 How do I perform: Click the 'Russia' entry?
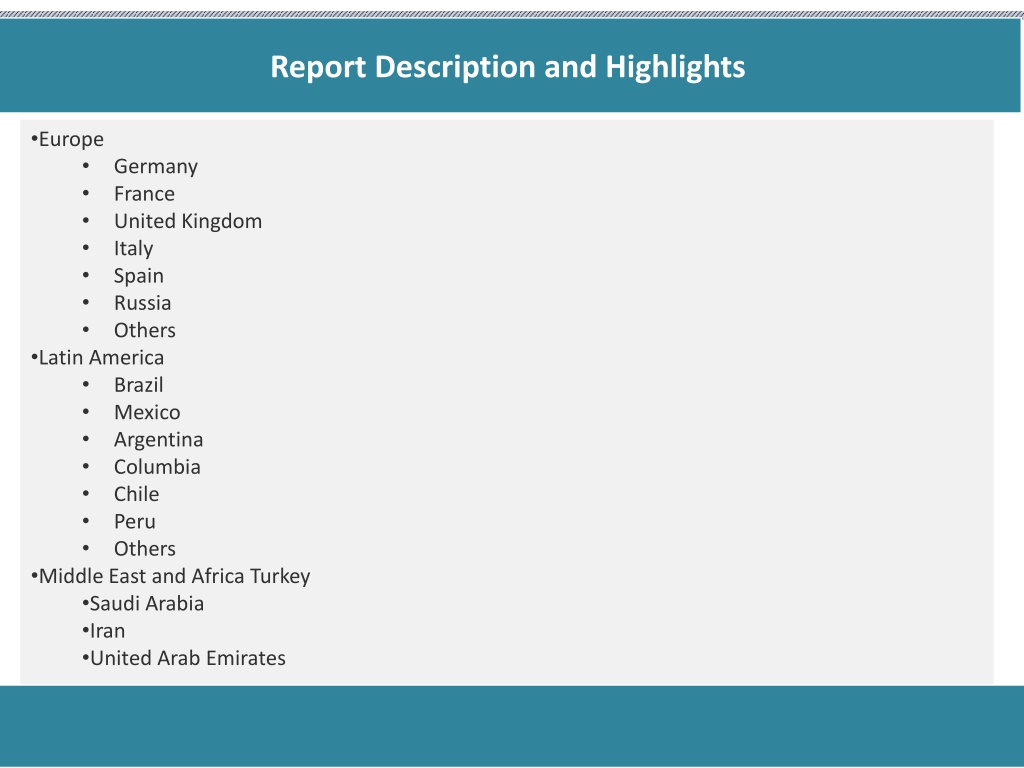click(x=142, y=303)
